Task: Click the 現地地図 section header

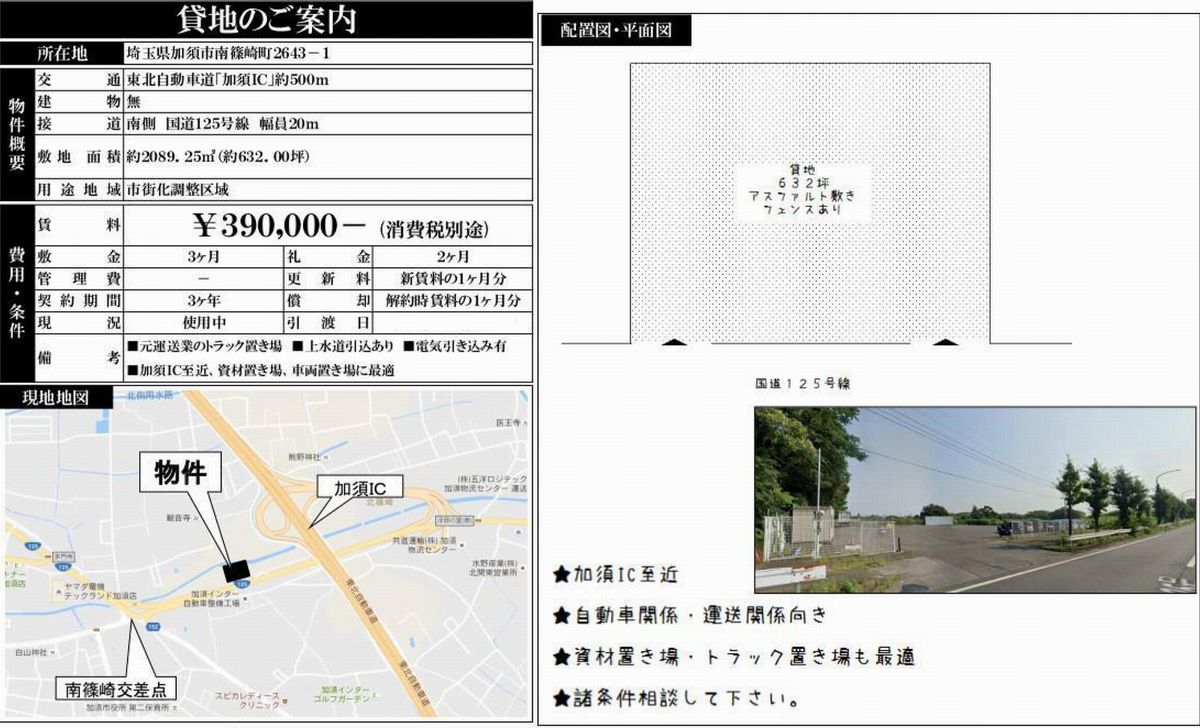Action: click(x=55, y=397)
